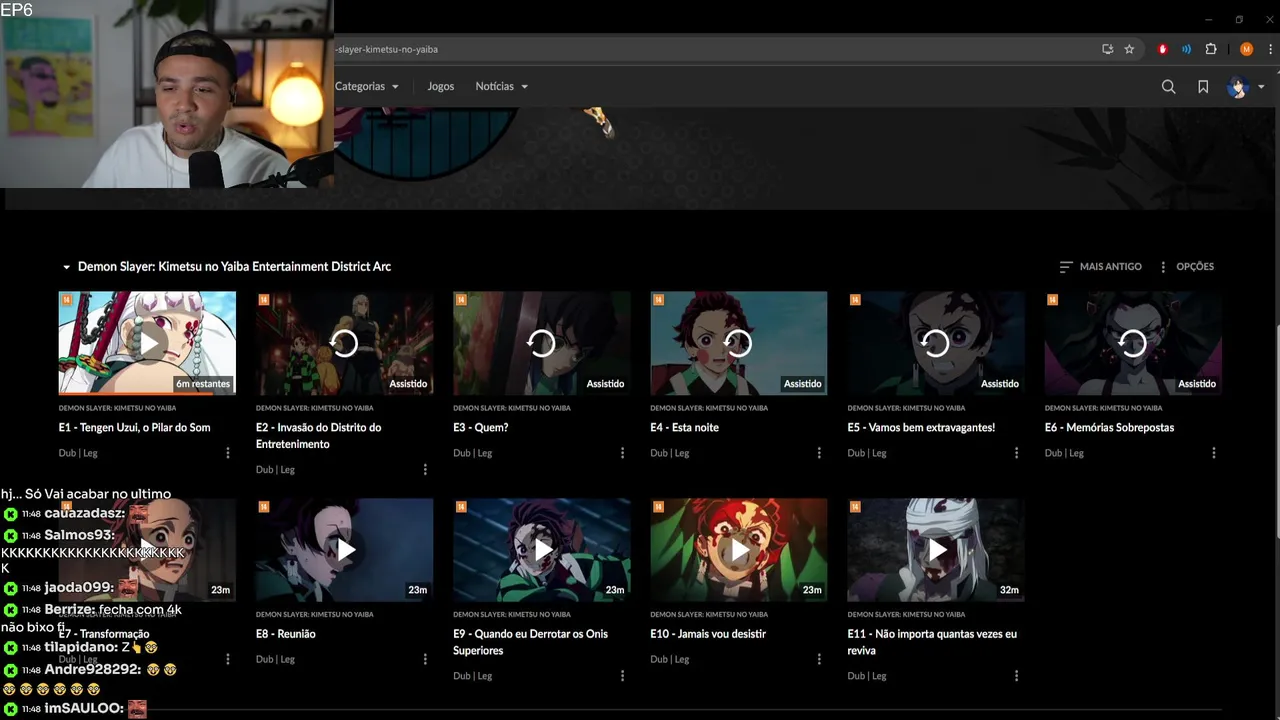Open title E1 - Tengen Uzui, o Pilar do Som
The width and height of the screenshot is (1280, 720).
point(135,428)
